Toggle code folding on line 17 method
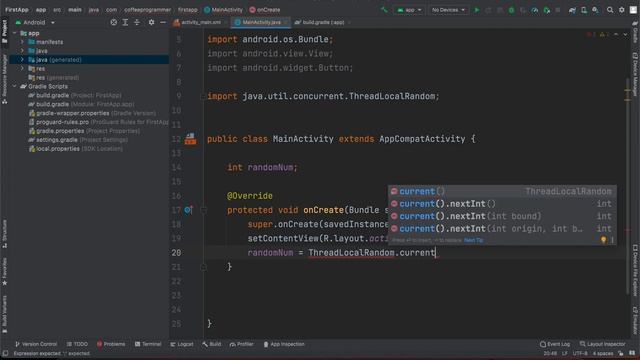The height and width of the screenshot is (360, 640). click(203, 210)
